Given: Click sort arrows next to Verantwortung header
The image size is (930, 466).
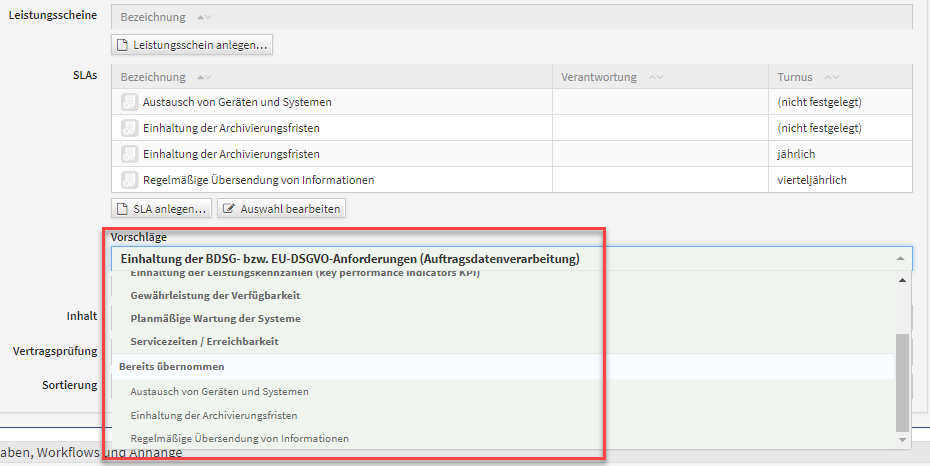Looking at the screenshot, I should [656, 77].
